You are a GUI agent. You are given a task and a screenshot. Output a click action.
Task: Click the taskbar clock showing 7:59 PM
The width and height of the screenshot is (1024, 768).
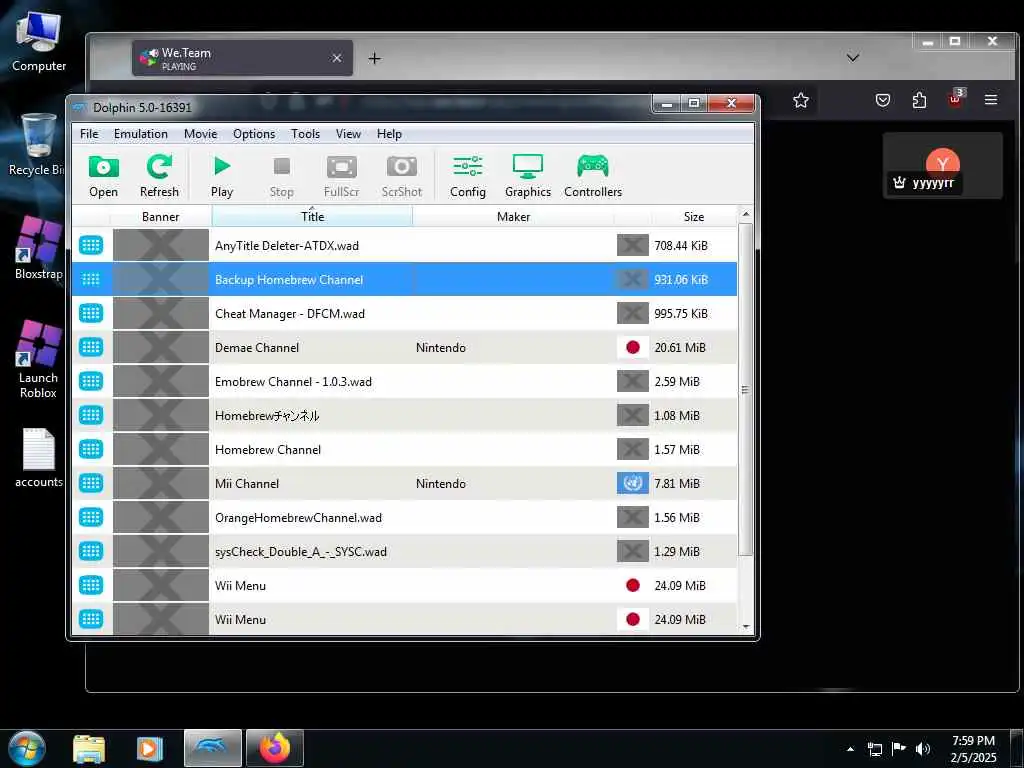[x=973, y=749]
